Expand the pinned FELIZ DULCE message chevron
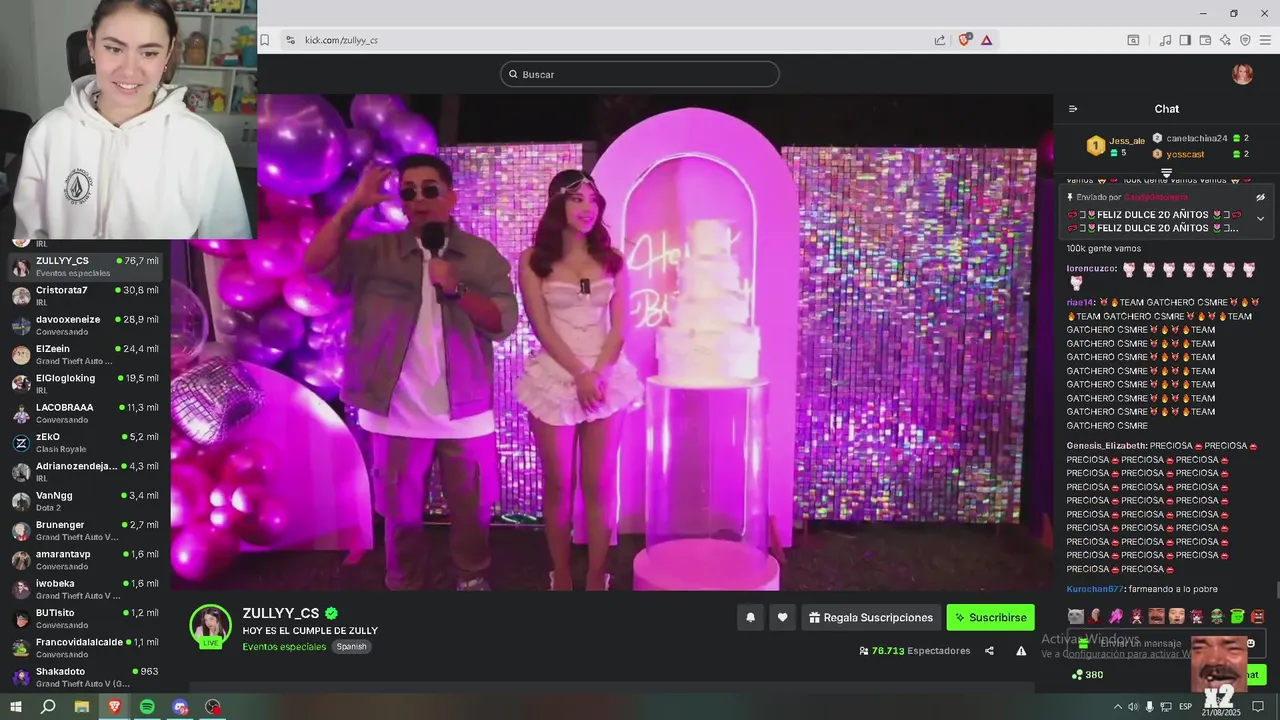This screenshot has height=720, width=1280. tap(1260, 219)
